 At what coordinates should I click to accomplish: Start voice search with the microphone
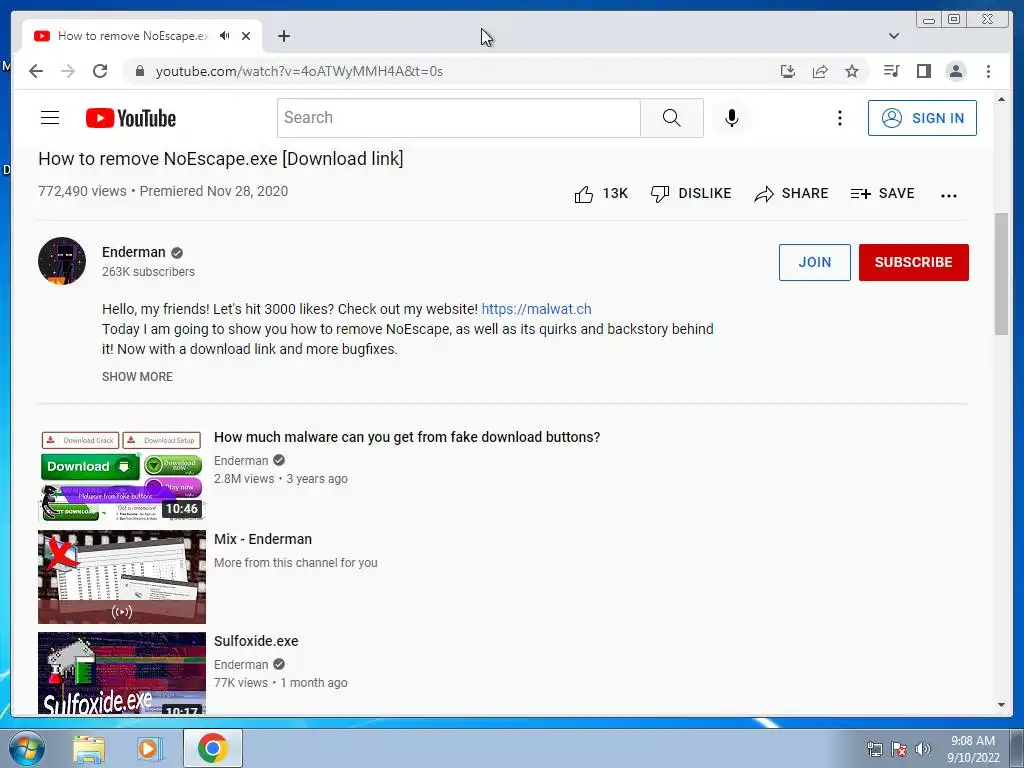tap(731, 118)
